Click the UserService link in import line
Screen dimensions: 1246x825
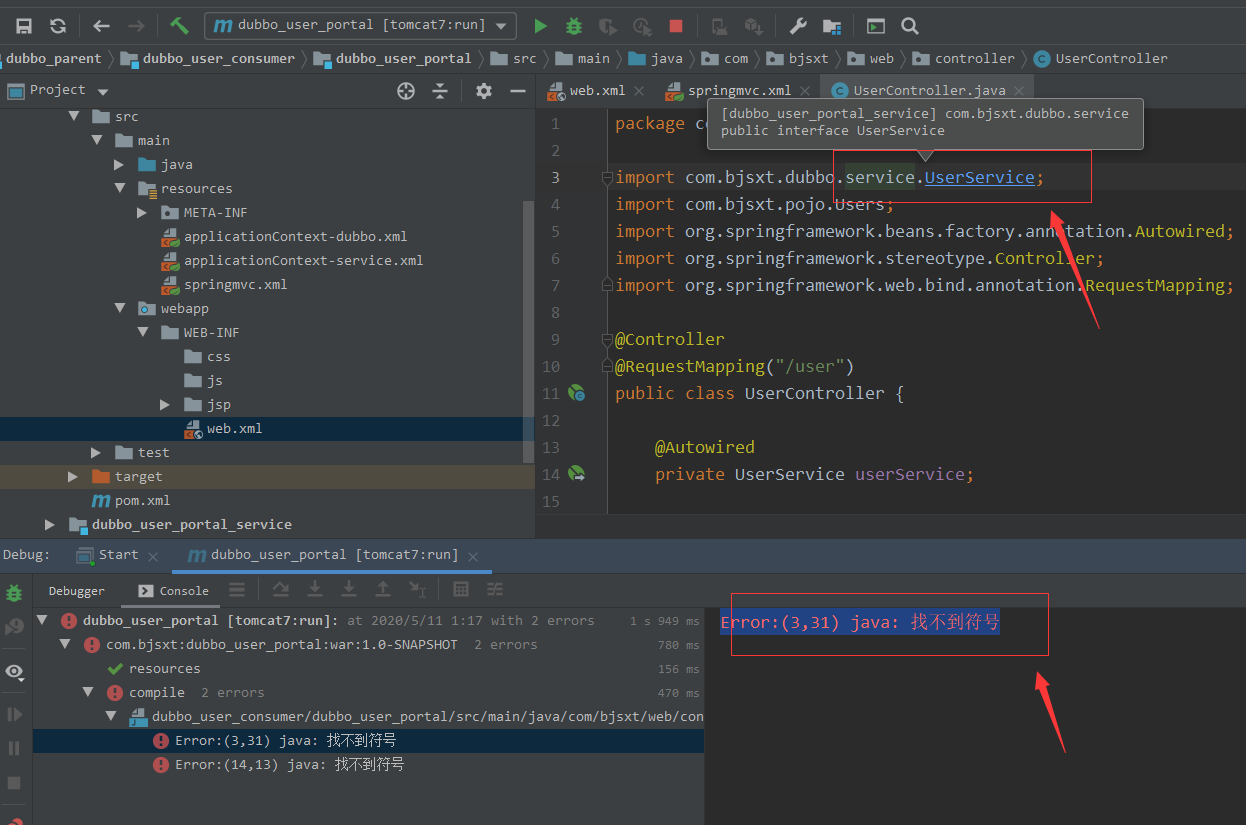[x=979, y=177]
